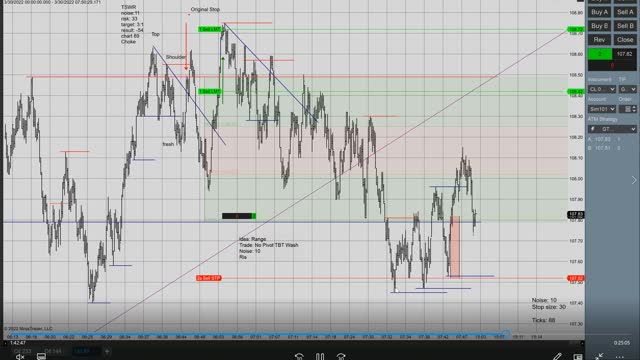
Task: Switch to the highlighted CL 89 chart tab
Action: pos(83,351)
